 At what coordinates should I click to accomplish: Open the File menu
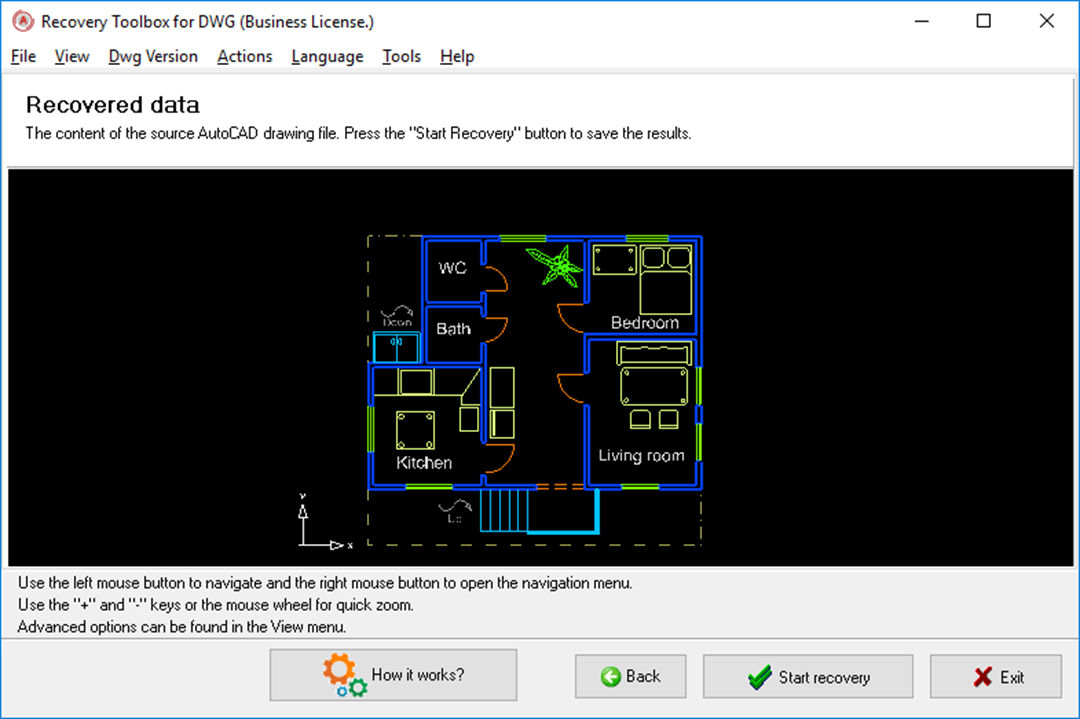(x=23, y=56)
